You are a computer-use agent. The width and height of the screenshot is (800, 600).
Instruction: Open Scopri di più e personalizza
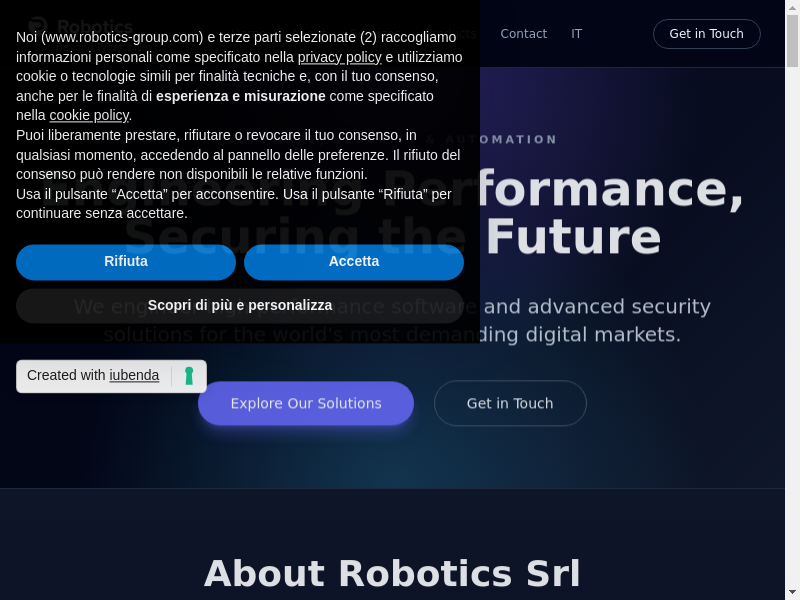pyautogui.click(x=240, y=305)
